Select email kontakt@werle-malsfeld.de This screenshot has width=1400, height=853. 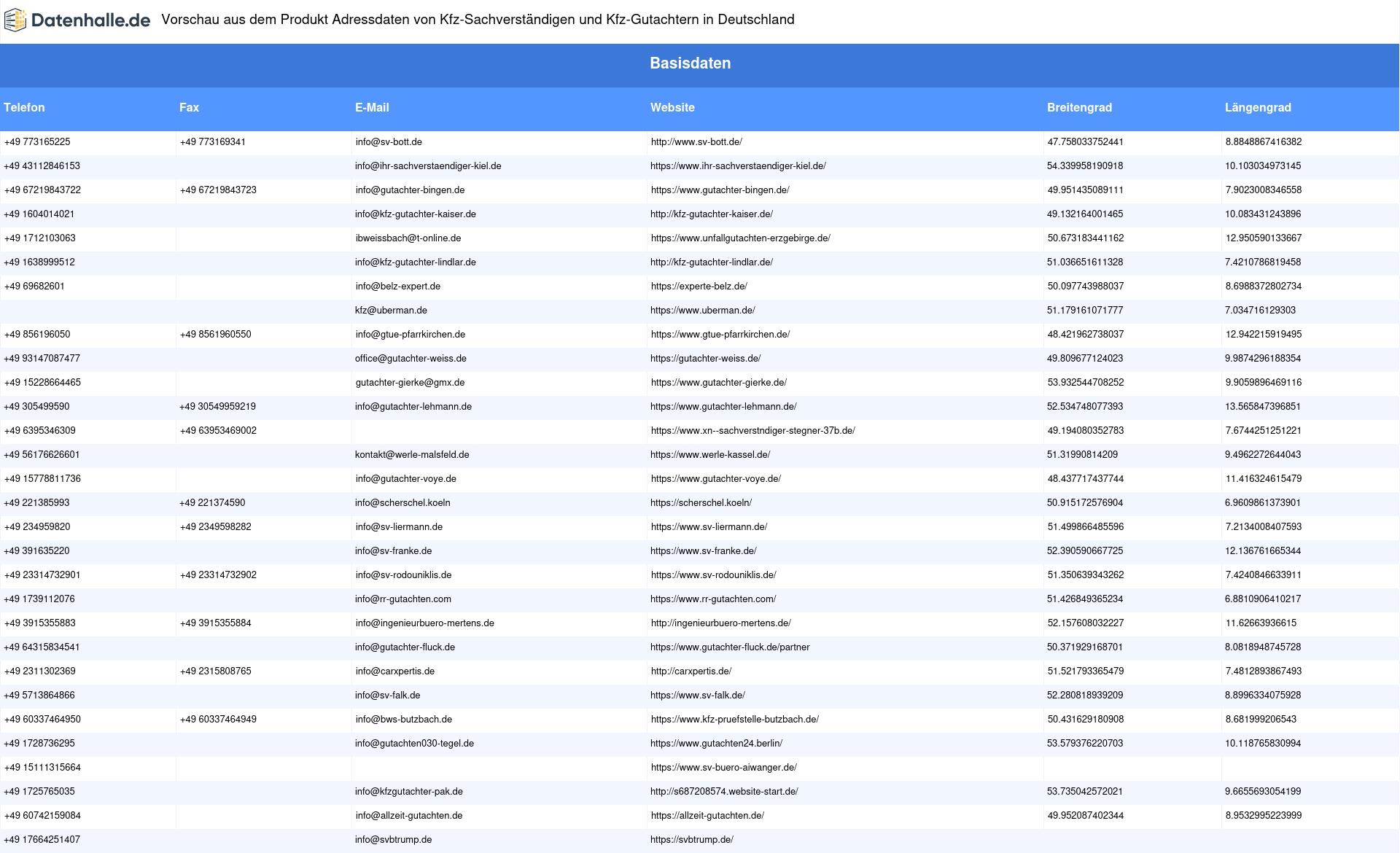coord(412,455)
